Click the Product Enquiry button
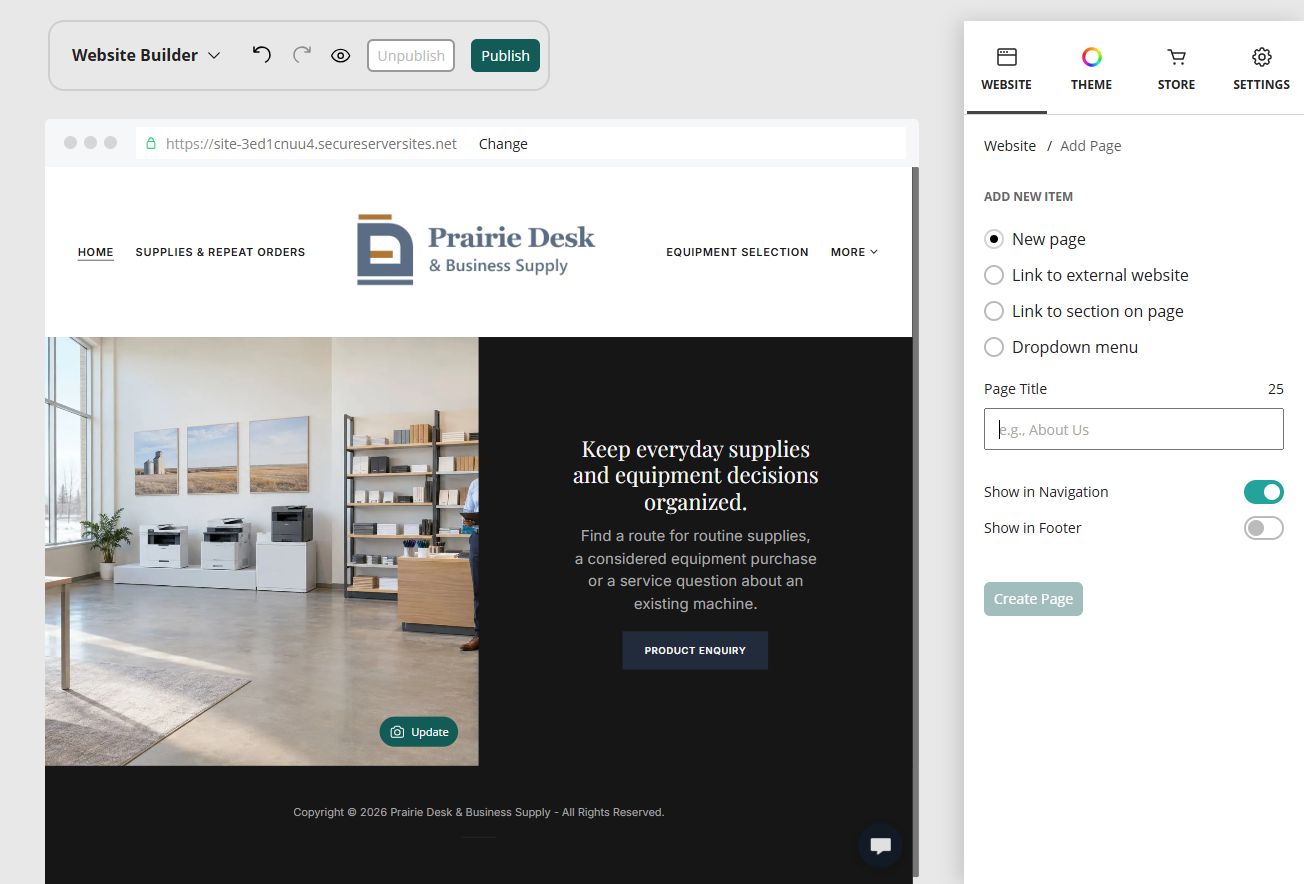Screen dimensions: 1304x884 point(695,650)
